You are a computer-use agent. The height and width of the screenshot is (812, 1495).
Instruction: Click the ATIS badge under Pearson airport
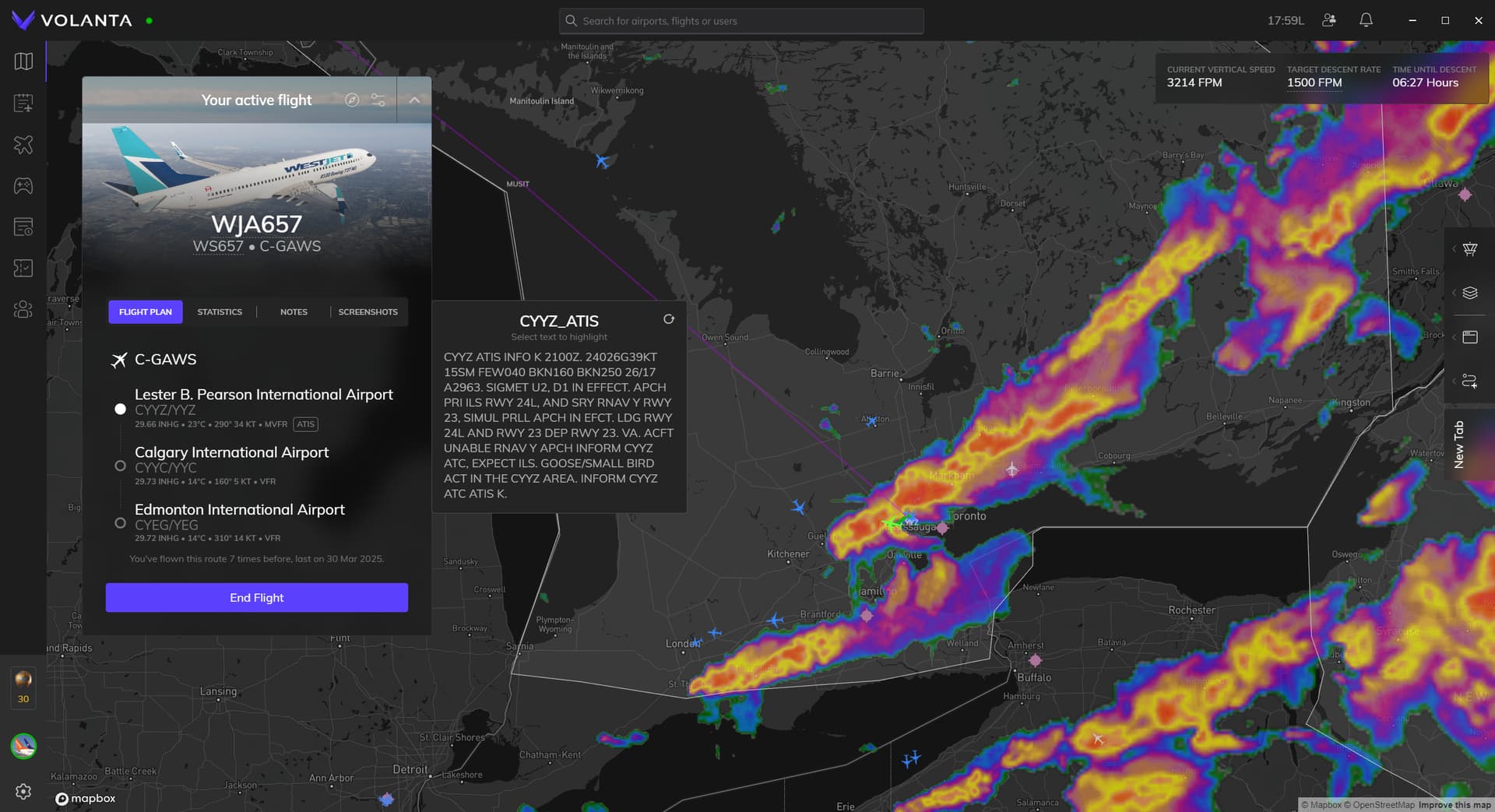coord(305,424)
